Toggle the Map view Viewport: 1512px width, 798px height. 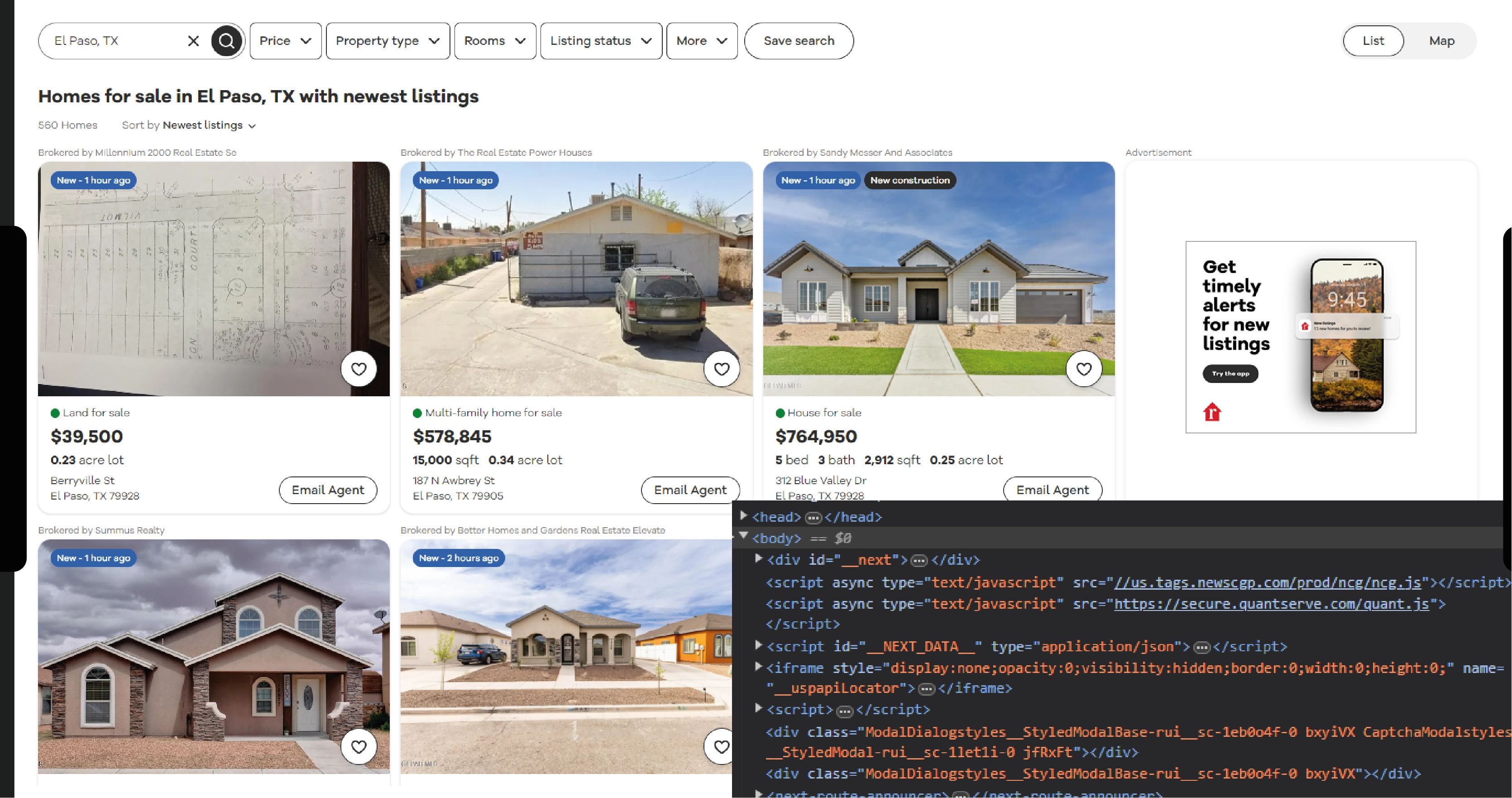pyautogui.click(x=1440, y=40)
